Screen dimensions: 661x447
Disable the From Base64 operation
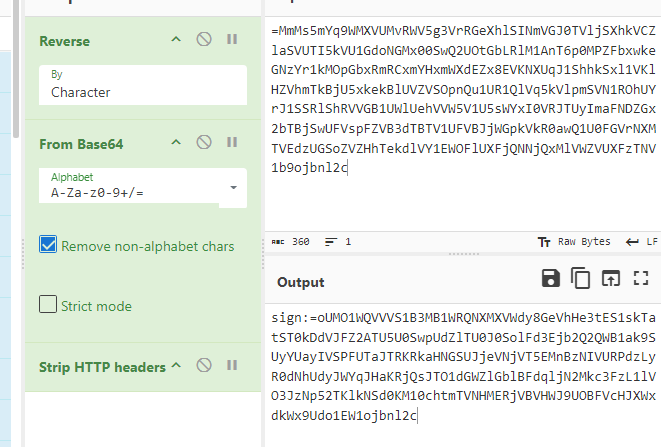tap(204, 144)
